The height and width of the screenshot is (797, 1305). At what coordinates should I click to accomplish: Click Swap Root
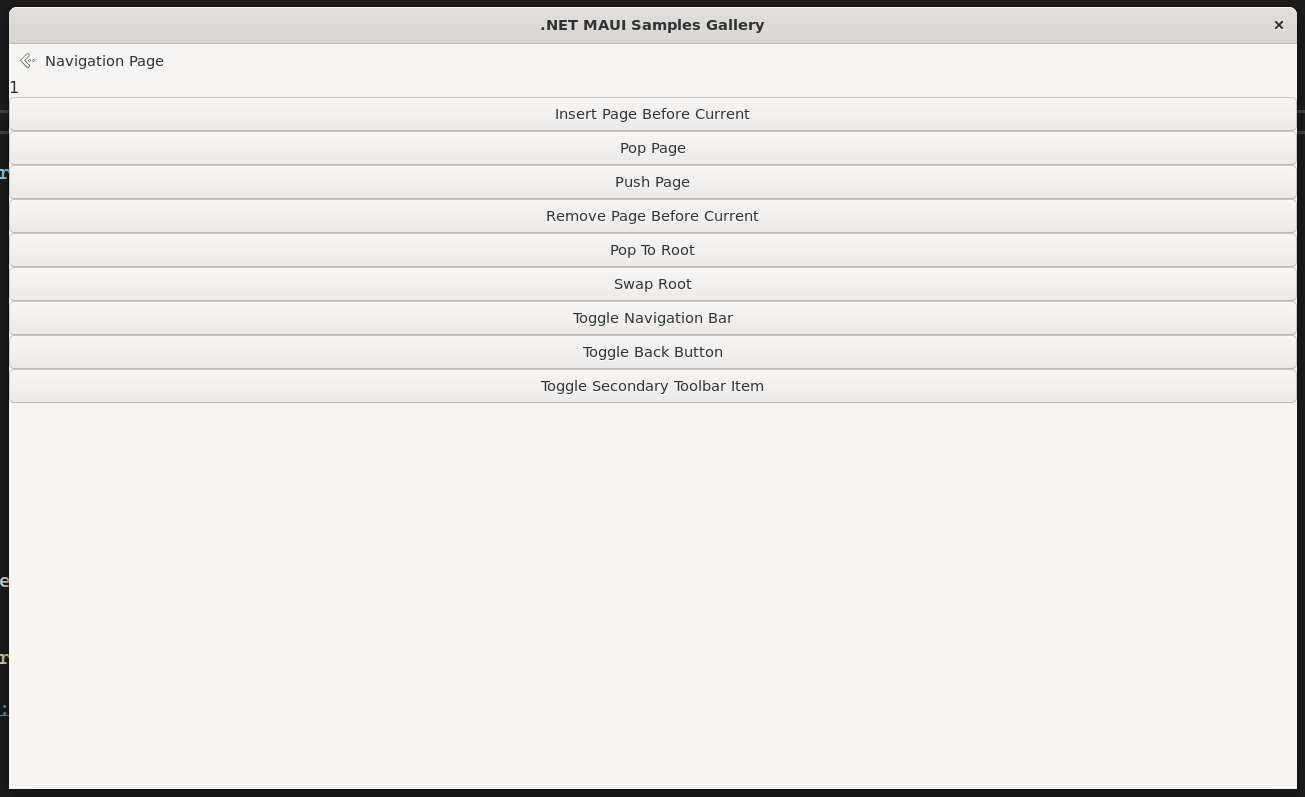[652, 284]
